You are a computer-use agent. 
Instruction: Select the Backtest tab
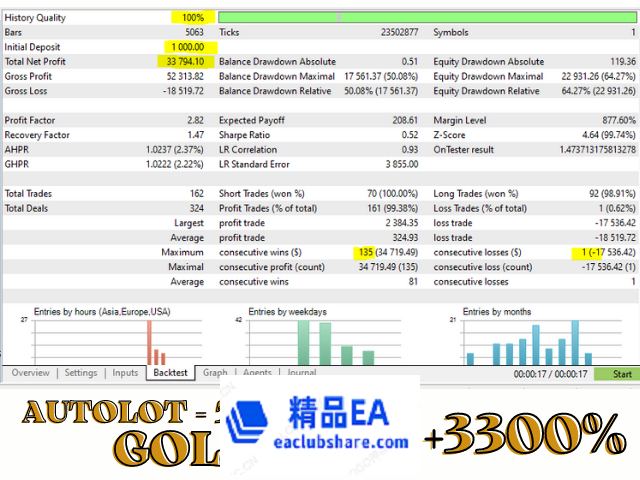170,373
